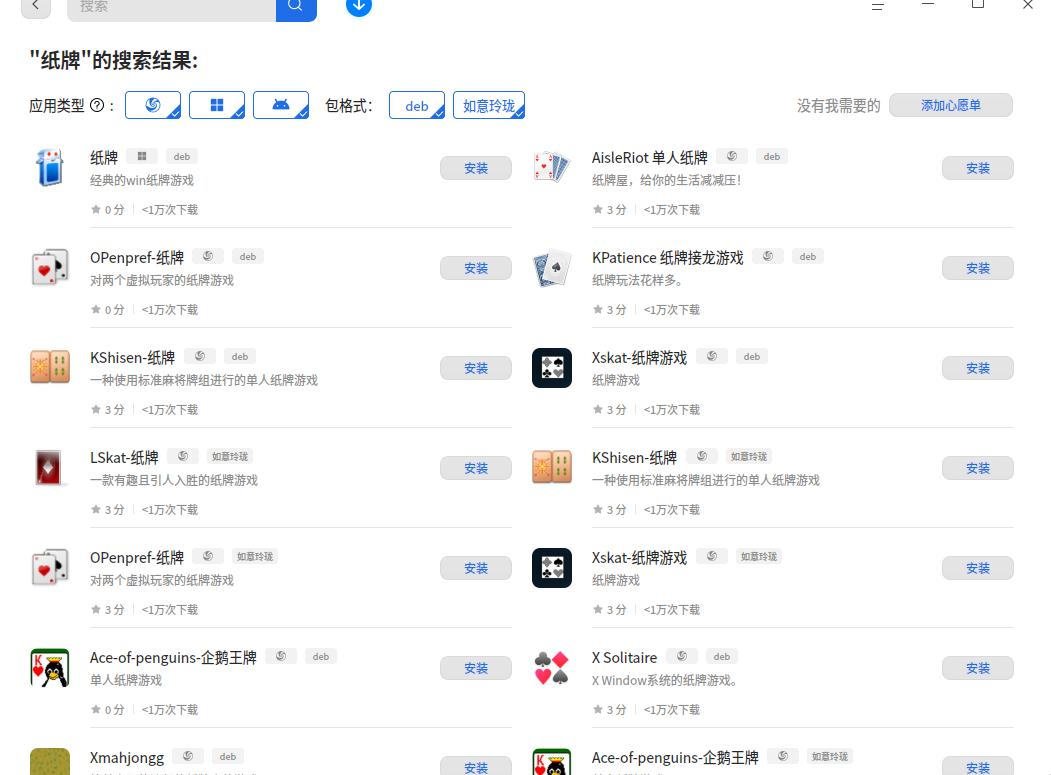Open the Xskat-纸牌游戏 如意玲珑 black icon
The height and width of the screenshot is (775, 1051).
pos(552,568)
